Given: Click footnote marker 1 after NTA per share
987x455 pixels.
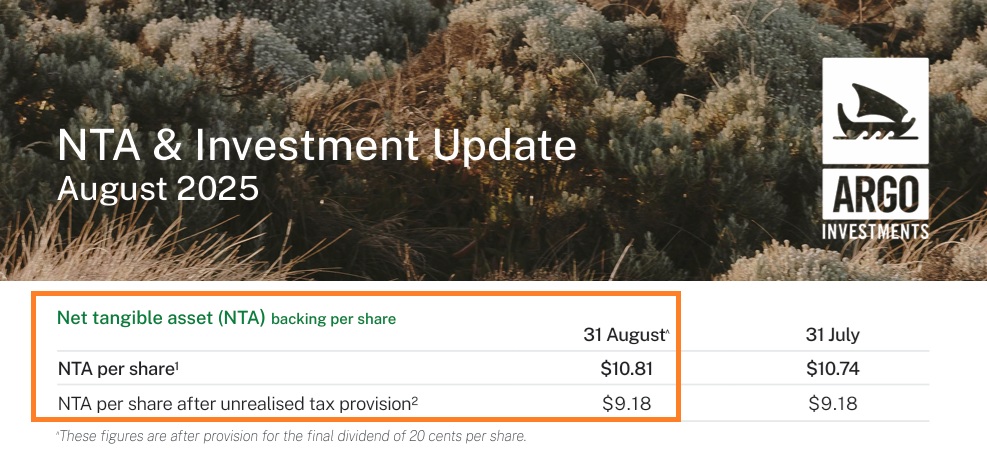Looking at the screenshot, I should click(x=177, y=365).
